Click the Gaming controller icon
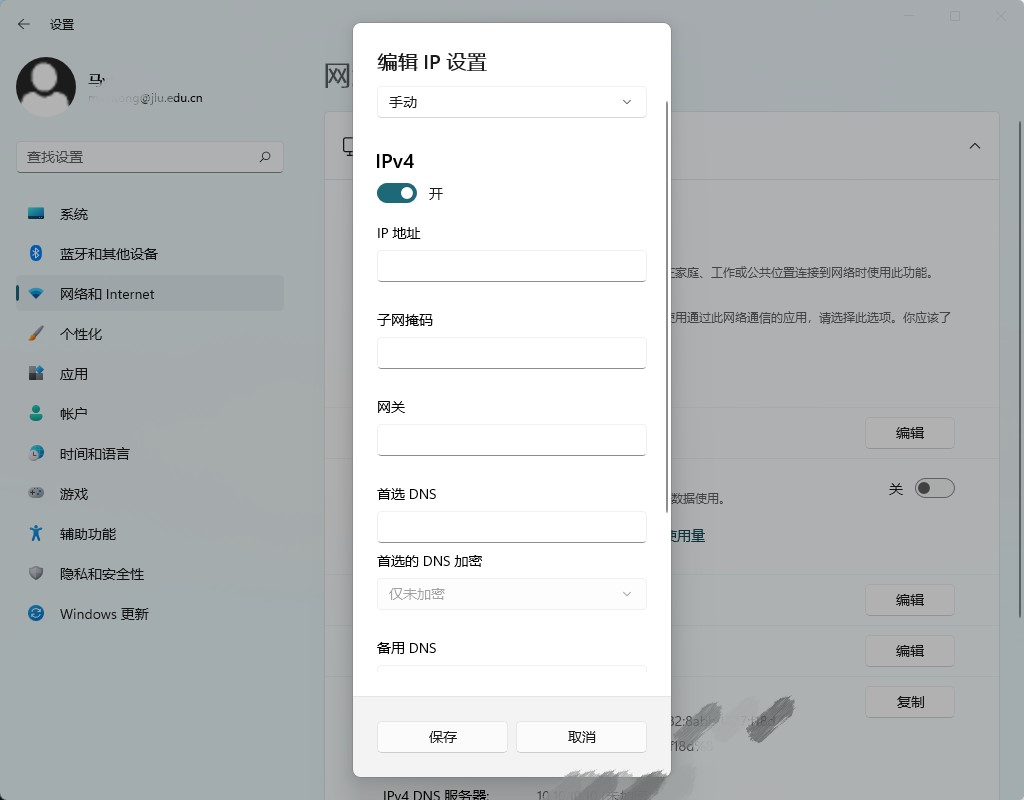1024x800 pixels. (x=36, y=494)
